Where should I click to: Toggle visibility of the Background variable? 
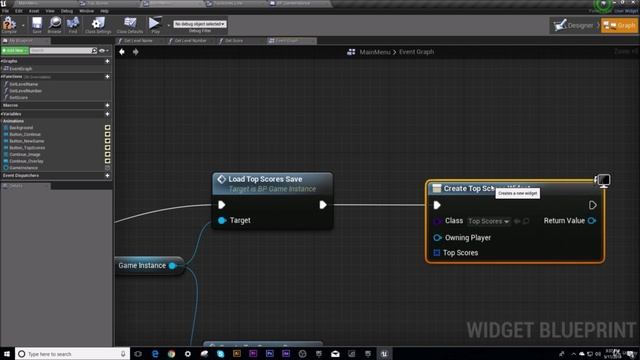tap(107, 128)
